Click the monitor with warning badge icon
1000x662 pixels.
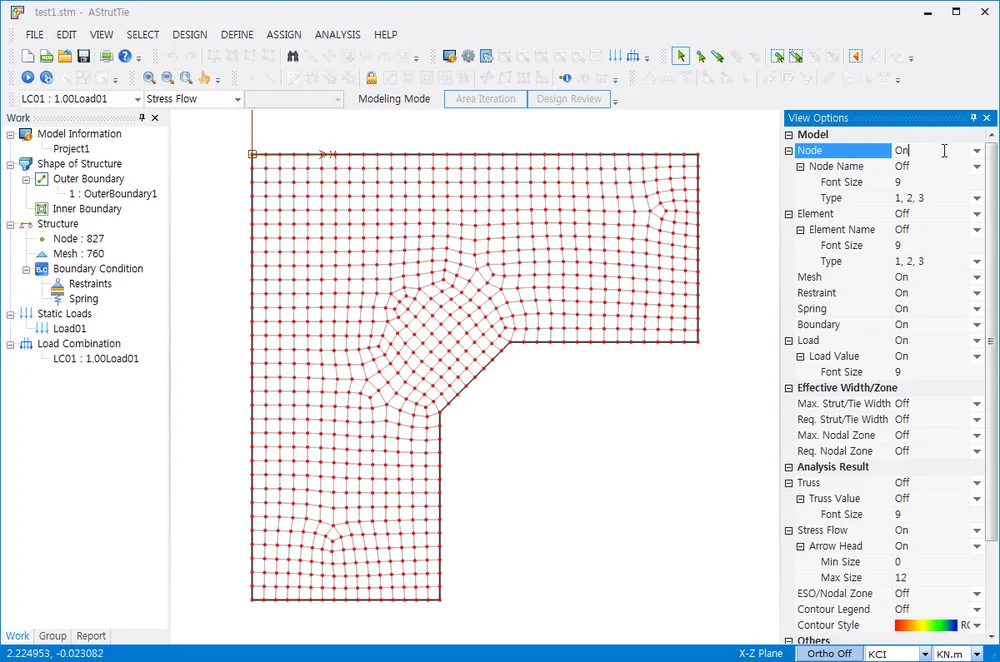pos(450,57)
